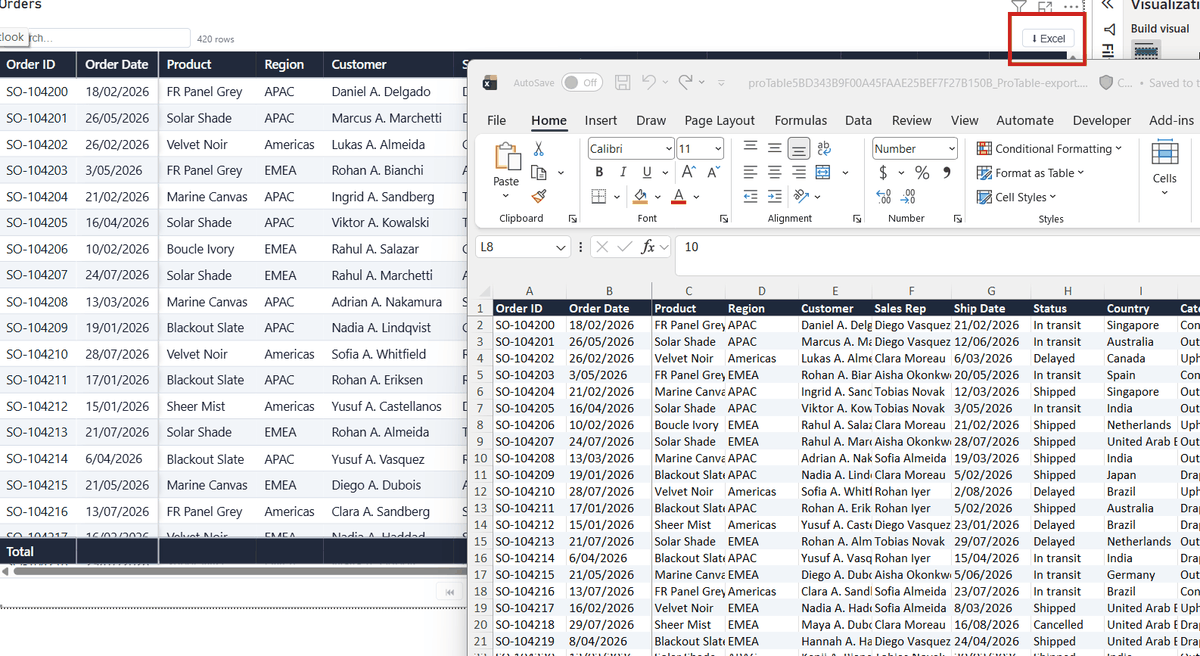The width and height of the screenshot is (1200, 656).
Task: Click the Increase Indent icon
Action: (775, 197)
